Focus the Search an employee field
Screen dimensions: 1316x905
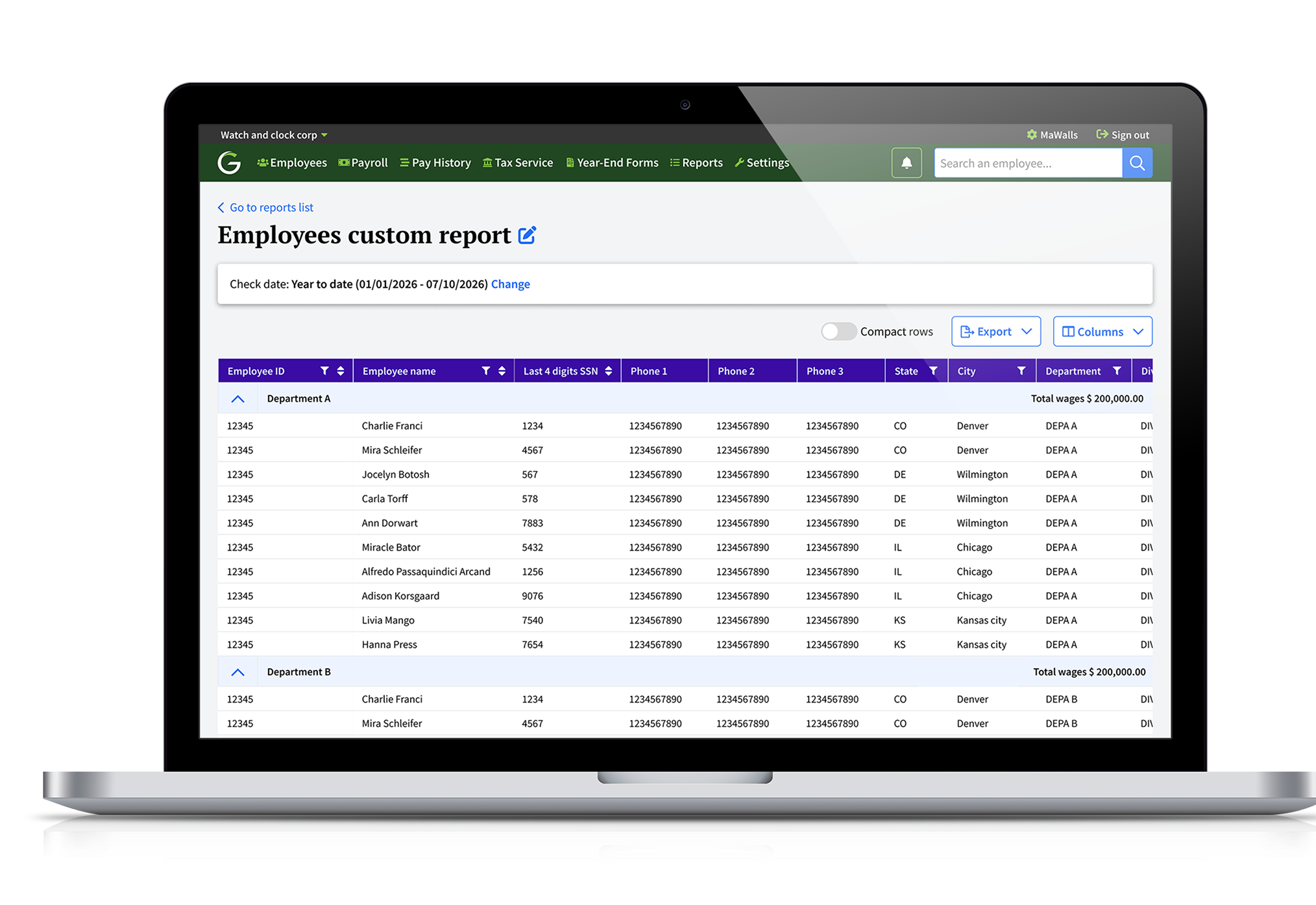pos(1028,163)
